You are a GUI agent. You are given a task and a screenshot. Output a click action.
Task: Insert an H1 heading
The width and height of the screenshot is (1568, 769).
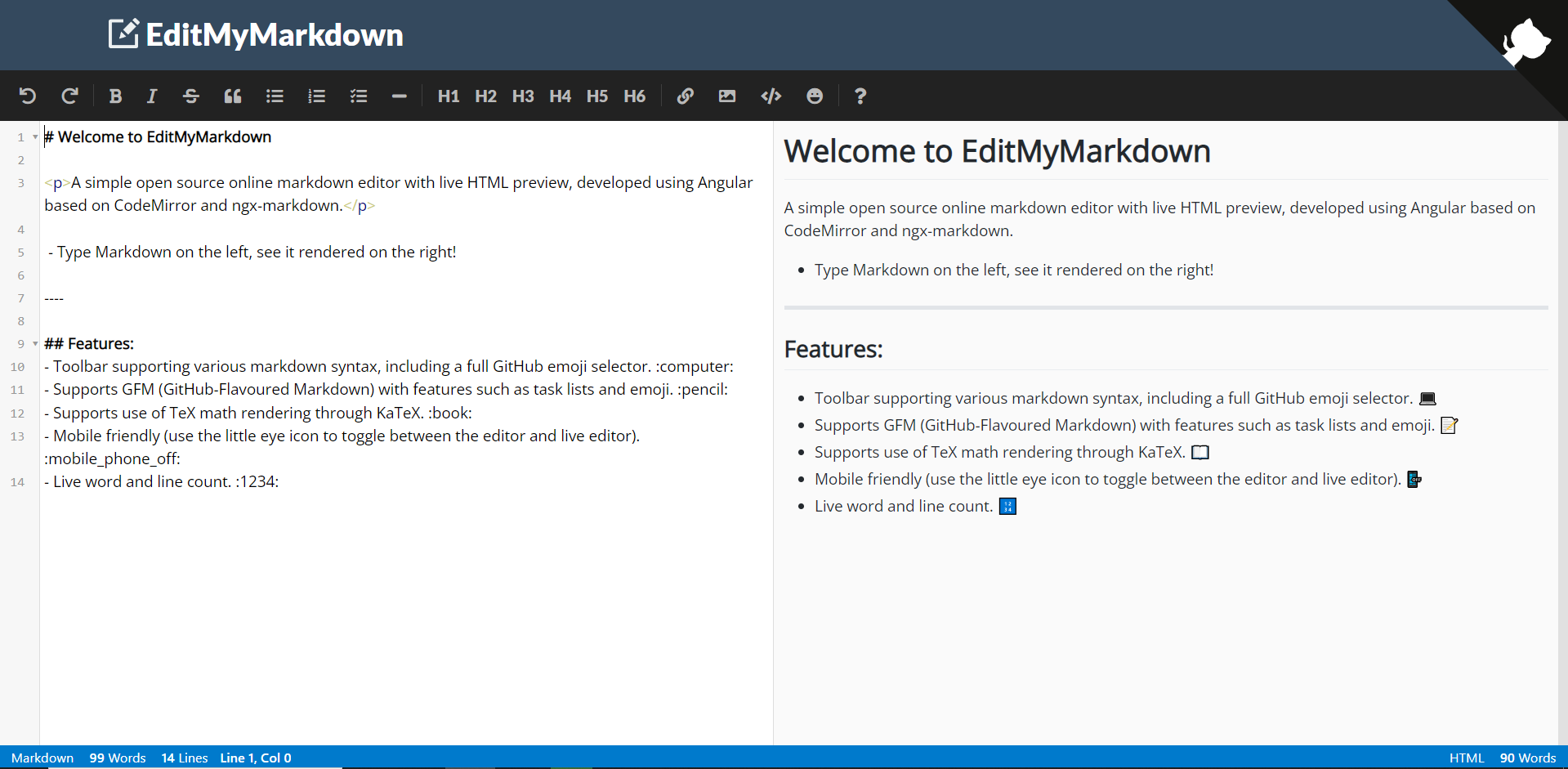coord(449,96)
